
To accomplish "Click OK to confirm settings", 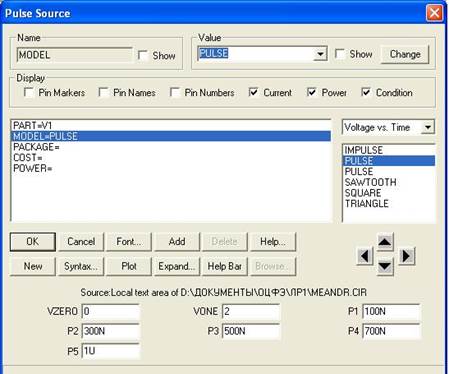I will [x=33, y=242].
